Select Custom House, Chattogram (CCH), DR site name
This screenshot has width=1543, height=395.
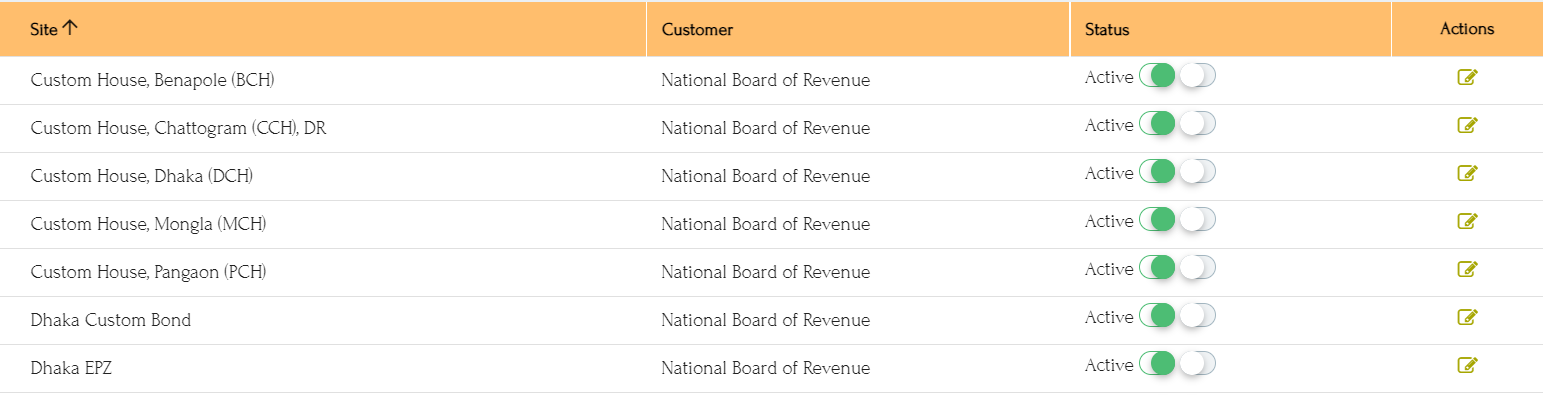click(178, 128)
